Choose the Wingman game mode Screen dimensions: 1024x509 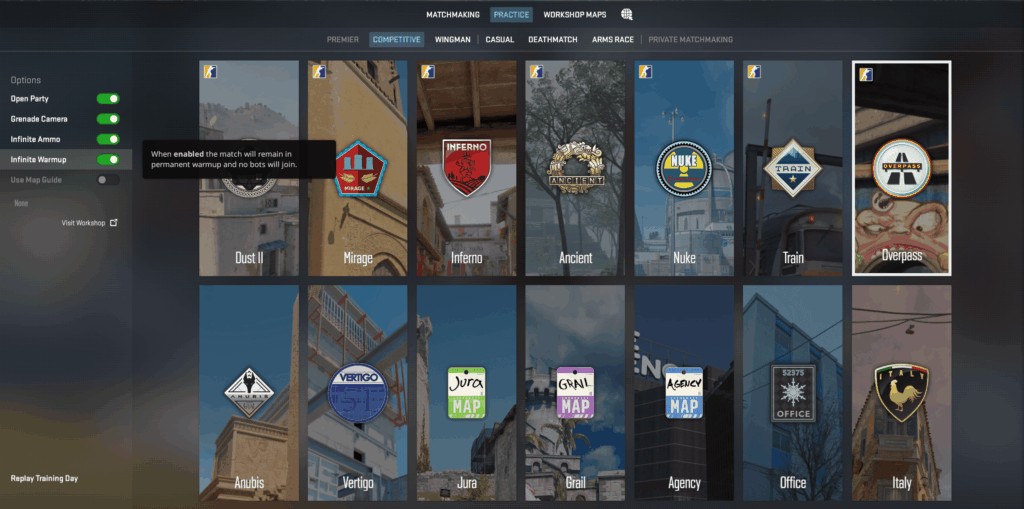[x=453, y=40]
